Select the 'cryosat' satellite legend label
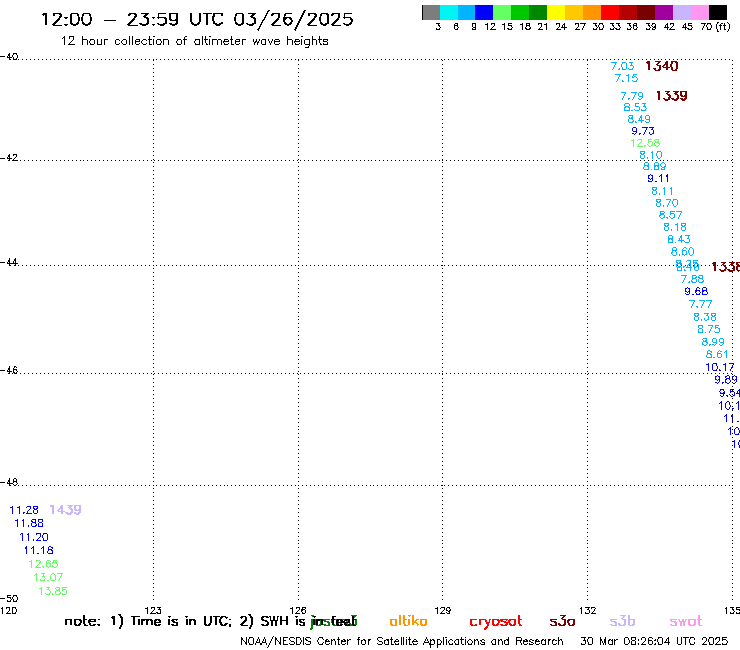 (496, 621)
